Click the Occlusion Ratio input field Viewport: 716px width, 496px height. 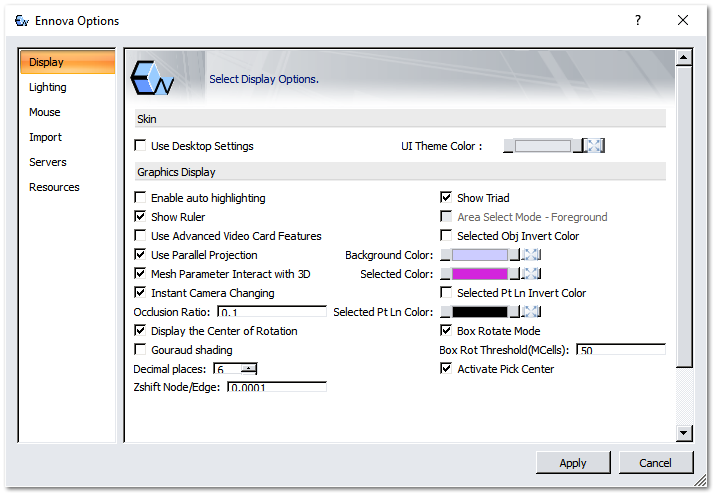tap(272, 312)
